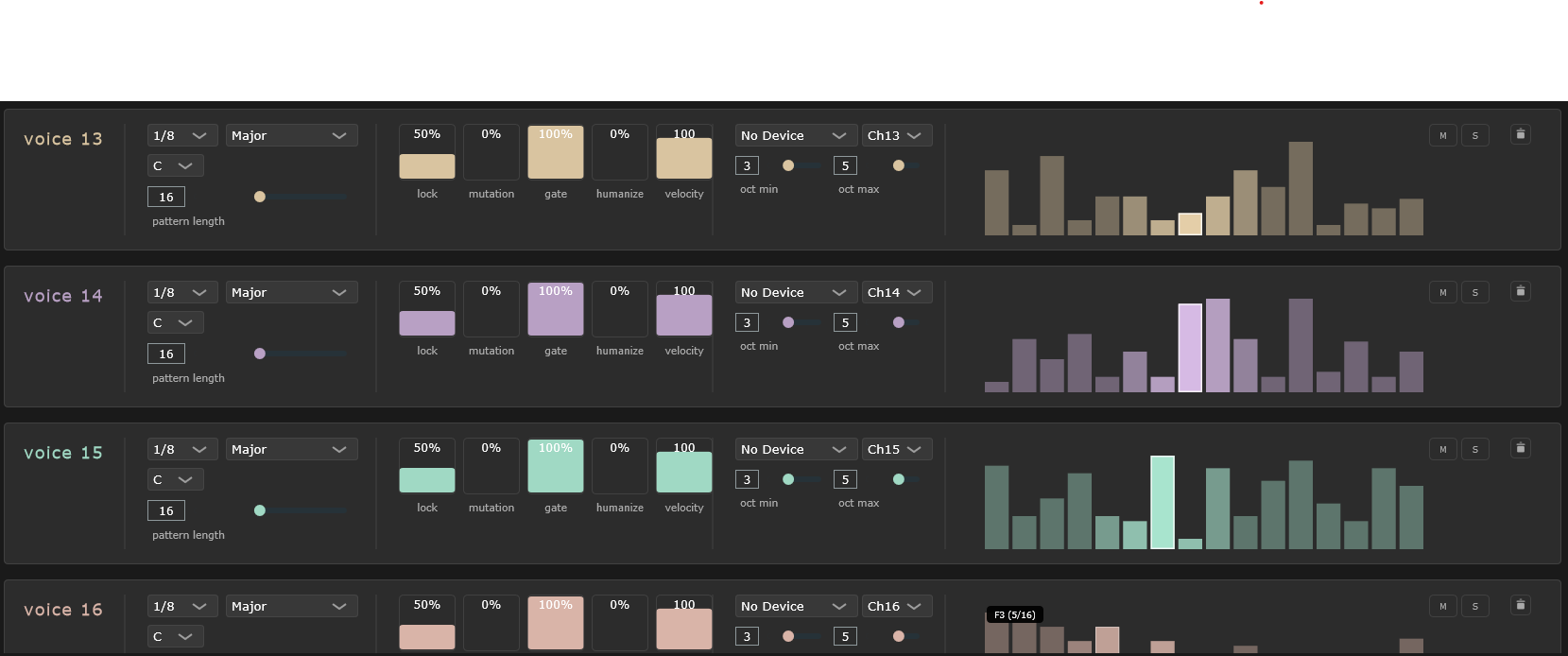Adjust voice 13 oct max slider

[x=907, y=165]
